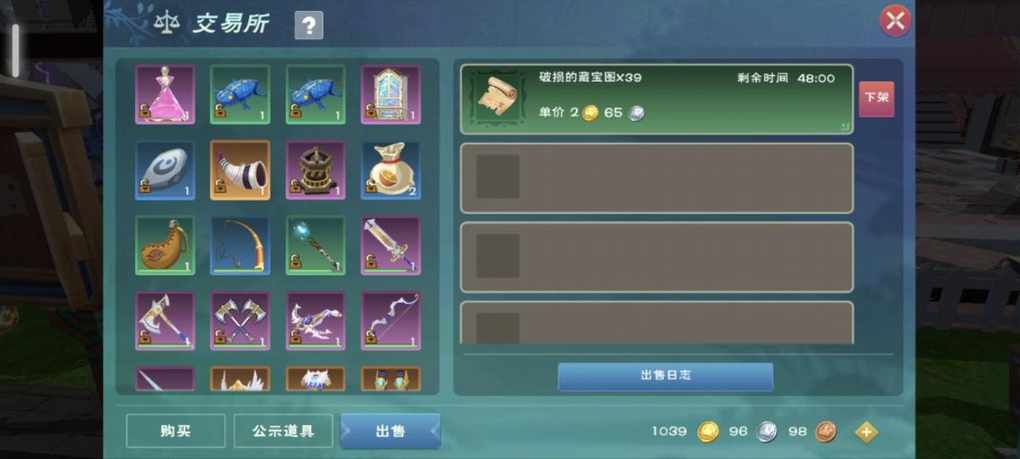Switch to the 购买 tab
Image resolution: width=1020 pixels, height=459 pixels.
pyautogui.click(x=176, y=431)
